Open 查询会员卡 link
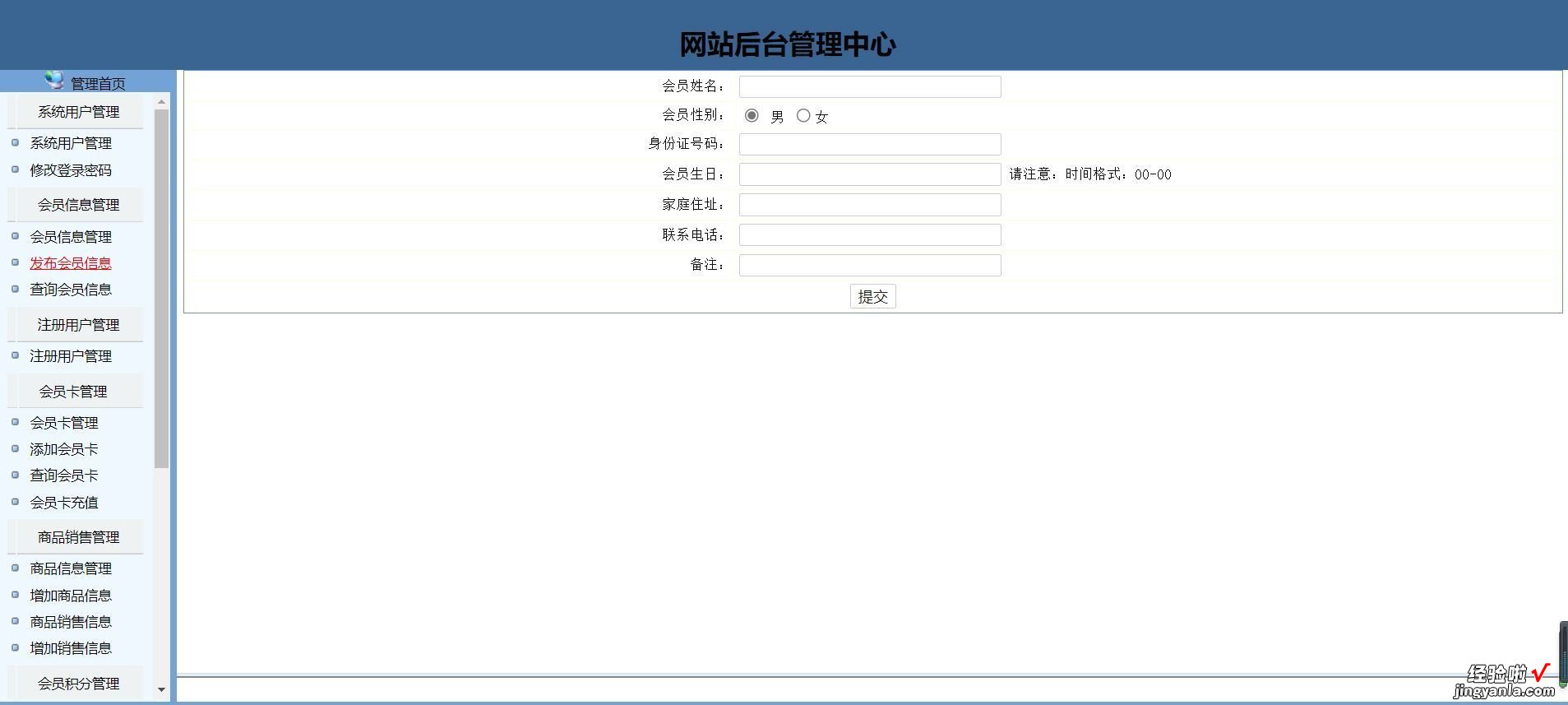This screenshot has height=705, width=1568. pos(64,475)
